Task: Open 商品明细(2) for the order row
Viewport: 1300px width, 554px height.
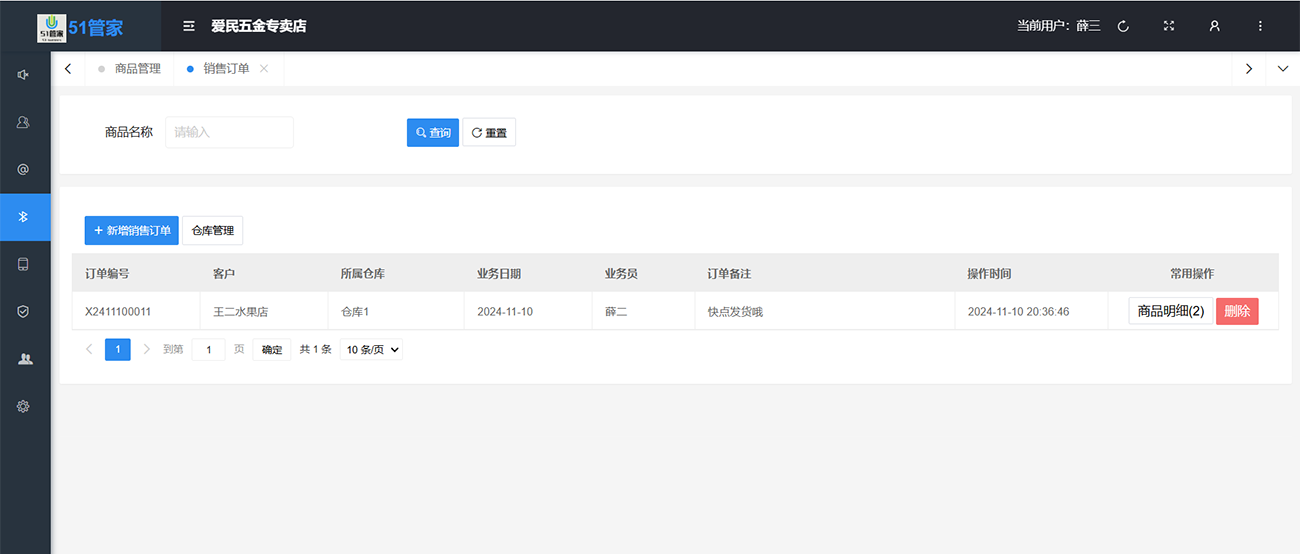Action: [x=1170, y=311]
